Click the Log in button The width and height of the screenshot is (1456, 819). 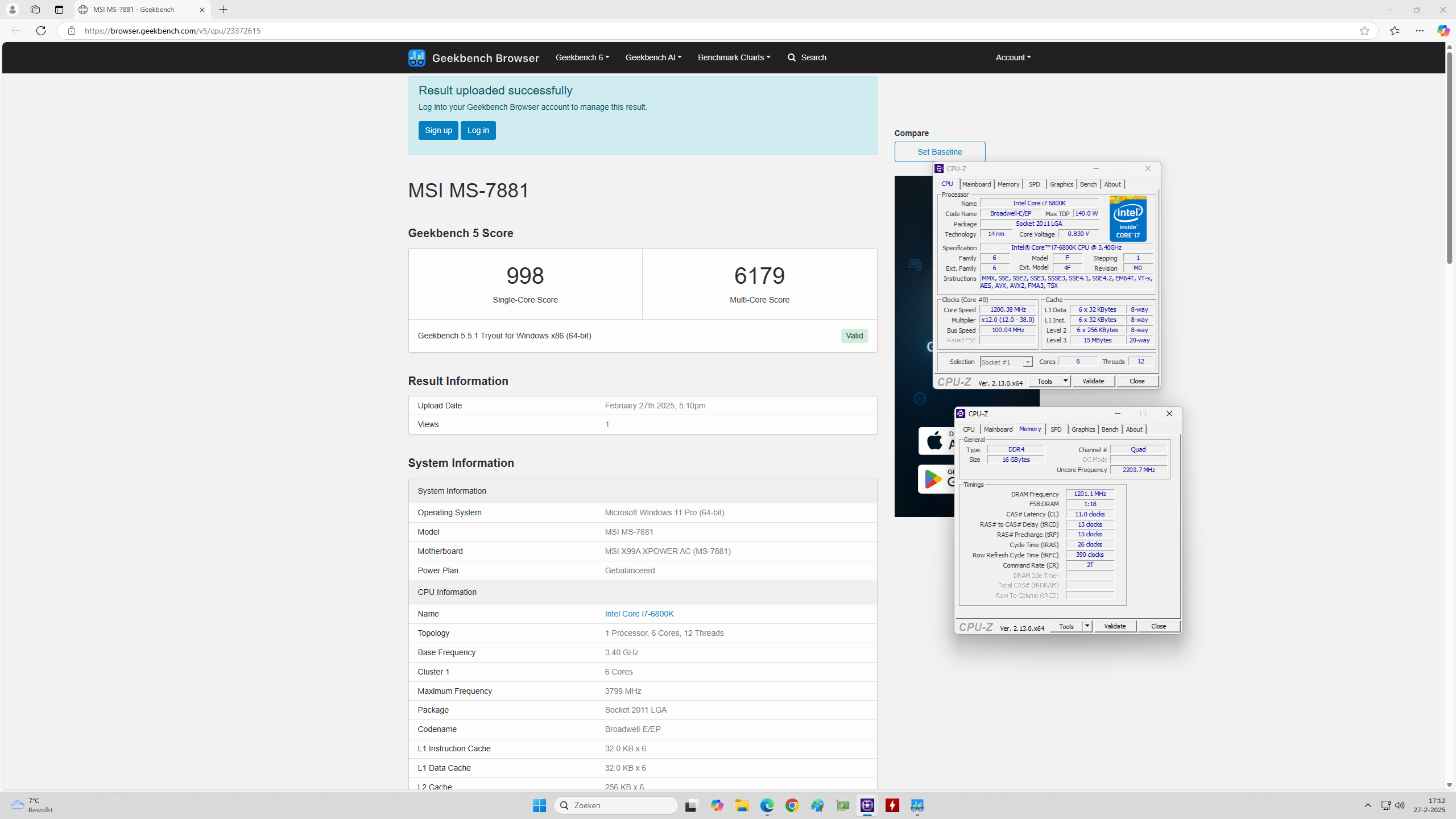point(478,130)
